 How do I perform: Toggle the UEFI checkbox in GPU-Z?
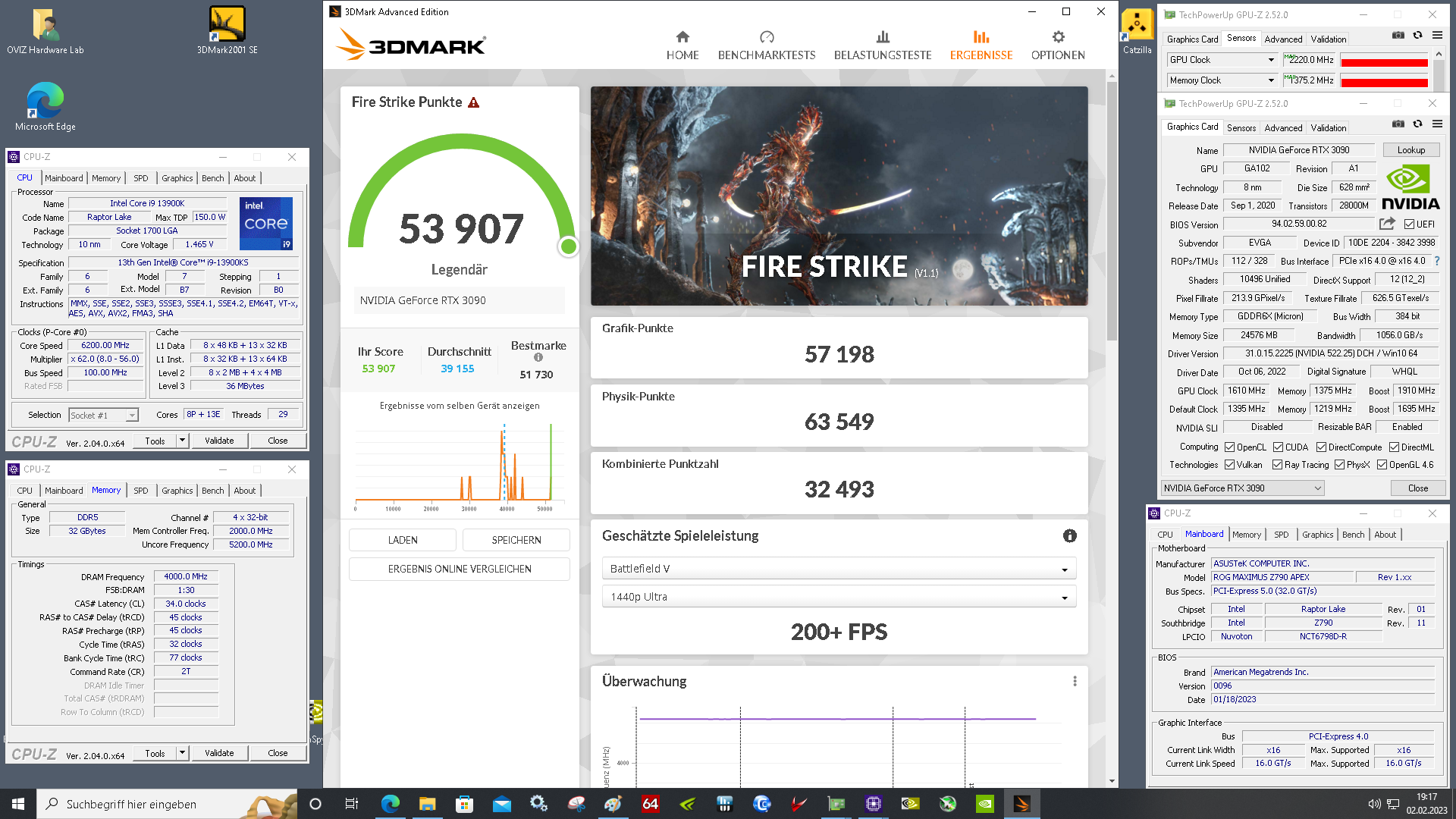pyautogui.click(x=1409, y=224)
